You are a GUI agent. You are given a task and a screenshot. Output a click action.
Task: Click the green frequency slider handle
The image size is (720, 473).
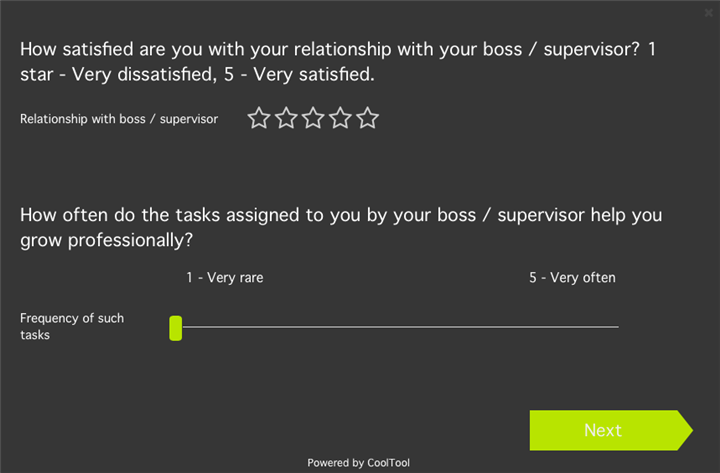(176, 328)
